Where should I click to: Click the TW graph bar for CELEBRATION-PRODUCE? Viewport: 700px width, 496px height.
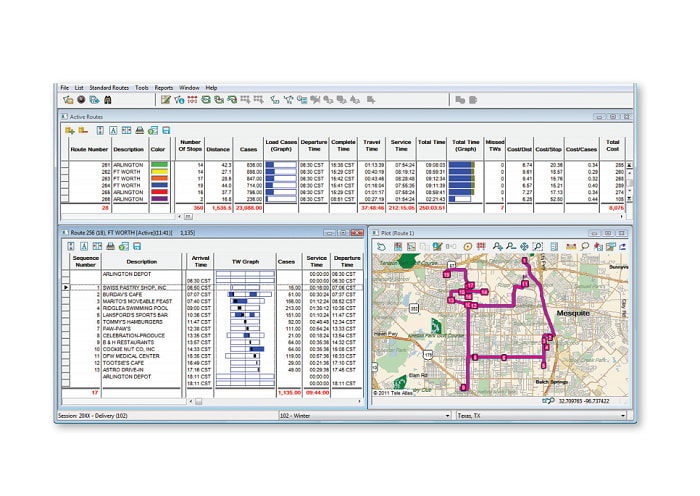tap(246, 335)
